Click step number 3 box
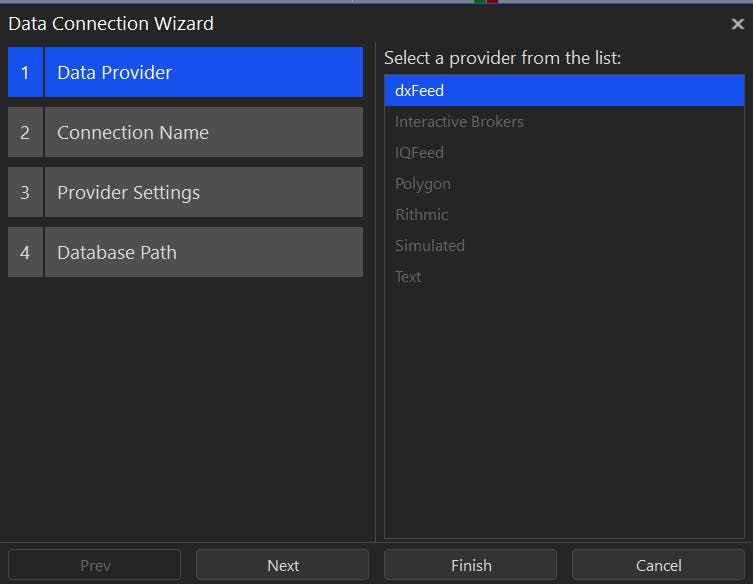The height and width of the screenshot is (584, 753). point(25,192)
